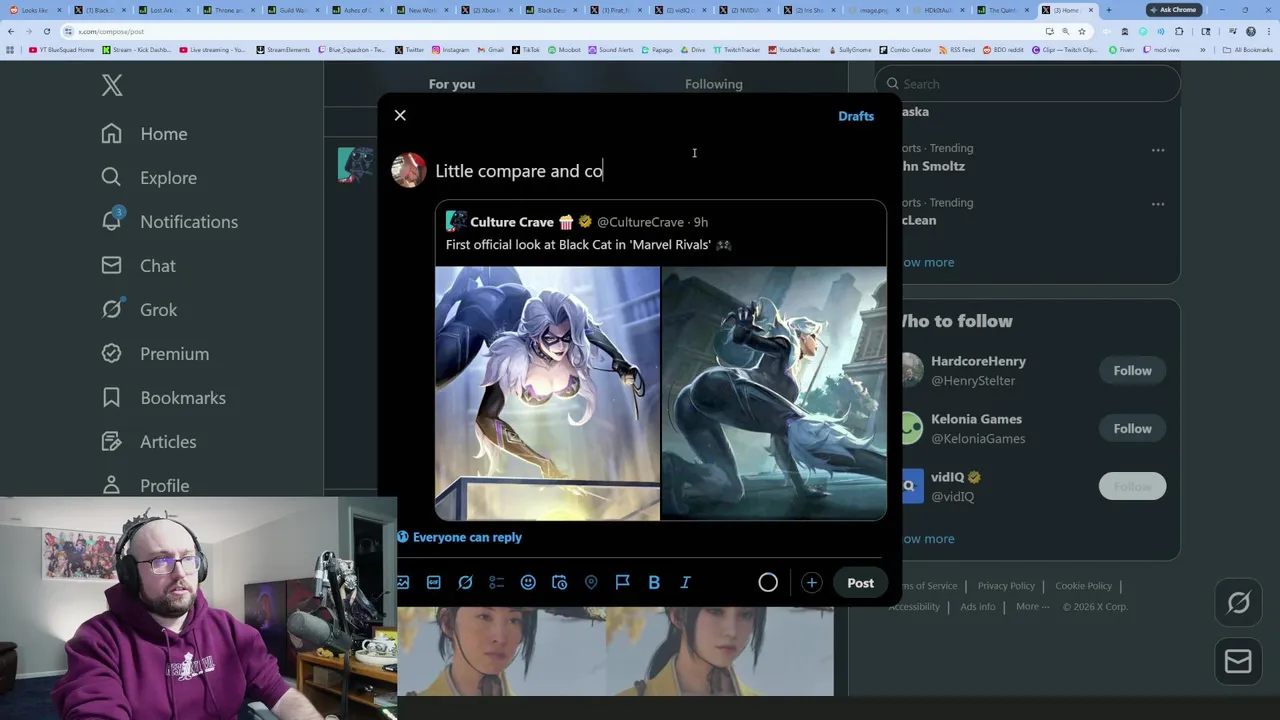Add a GIF in composer
This screenshot has height=720, width=1280.
(x=434, y=583)
